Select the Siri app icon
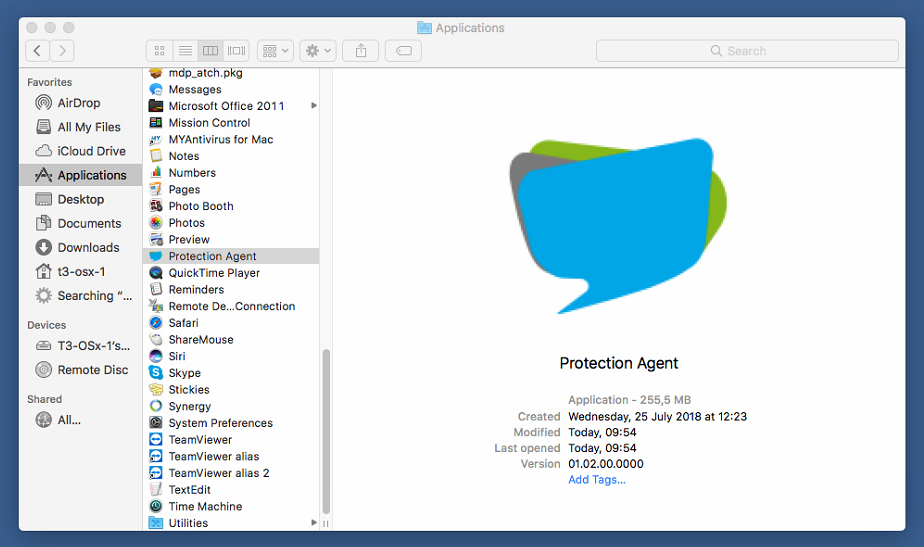Viewport: 924px width, 547px height. 156,357
